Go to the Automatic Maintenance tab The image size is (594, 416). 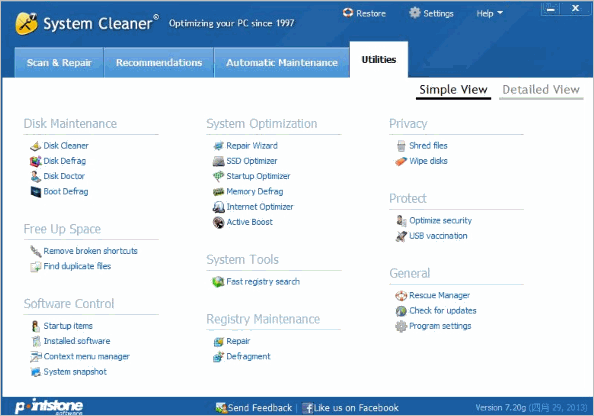282,63
